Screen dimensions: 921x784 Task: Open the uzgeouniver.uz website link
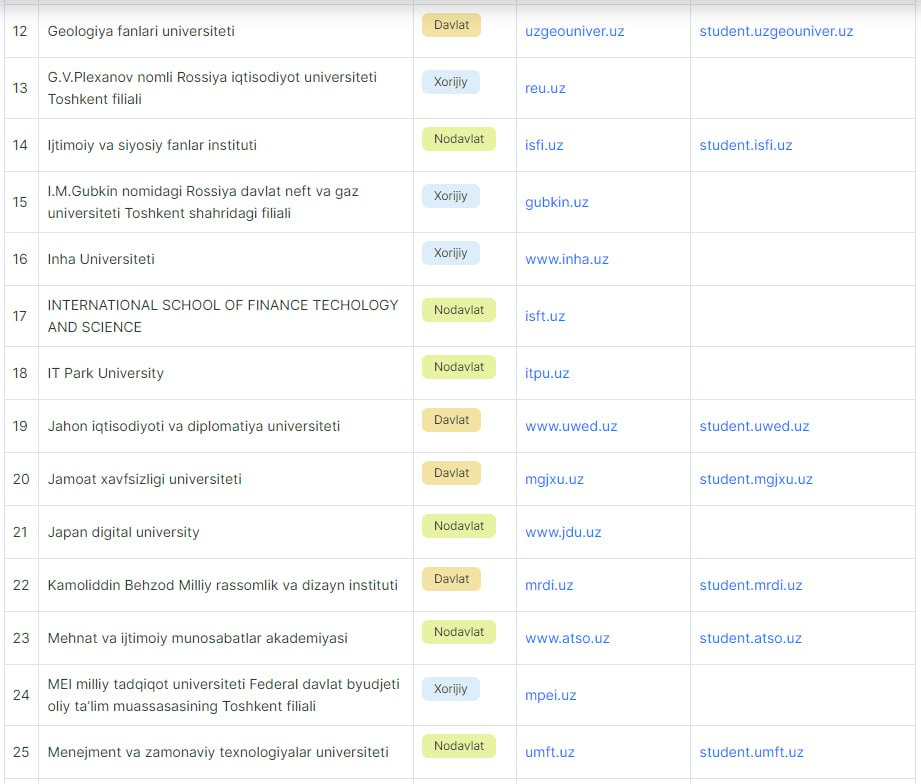point(574,31)
